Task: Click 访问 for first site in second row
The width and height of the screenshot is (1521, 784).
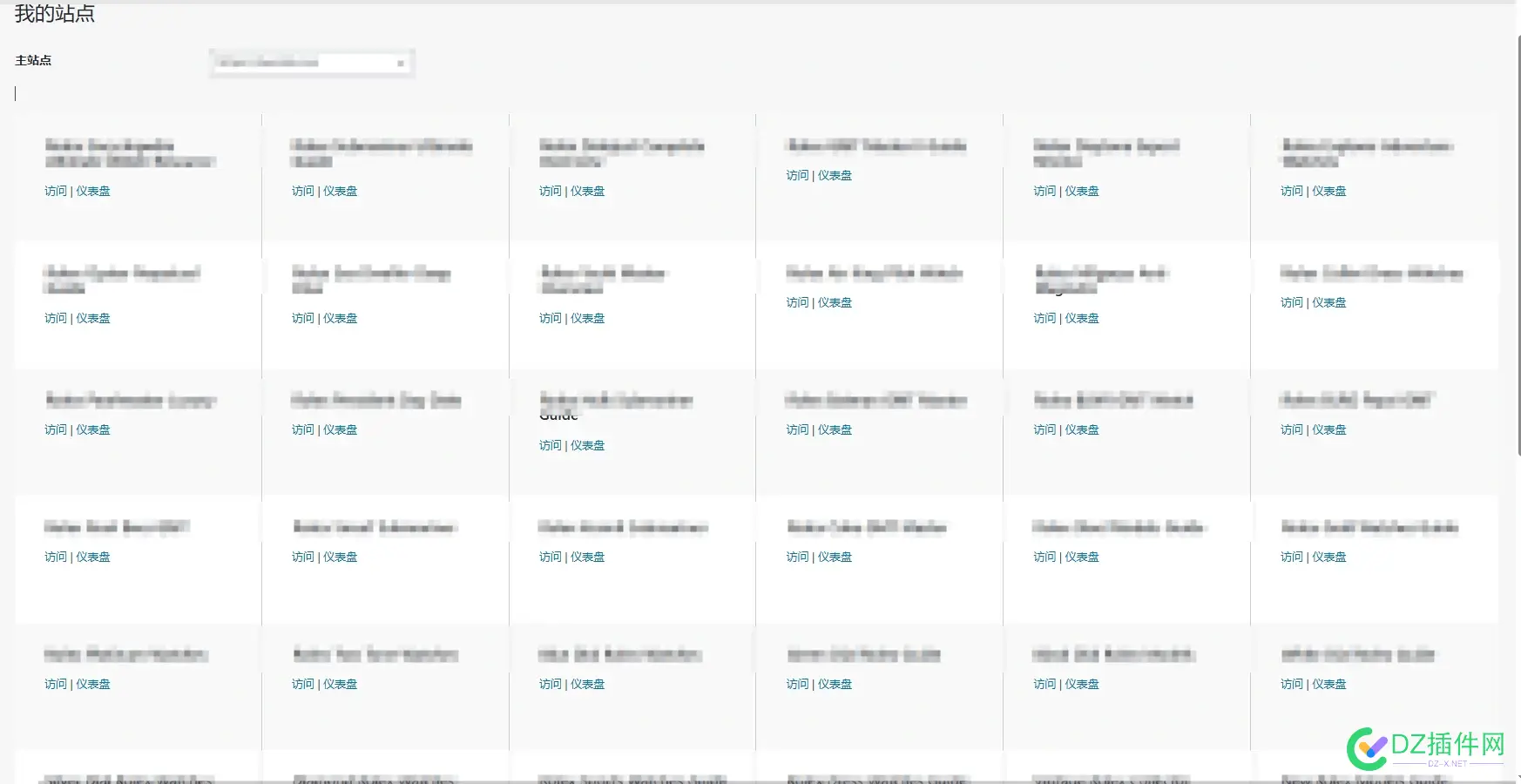Action: pyautogui.click(x=56, y=318)
